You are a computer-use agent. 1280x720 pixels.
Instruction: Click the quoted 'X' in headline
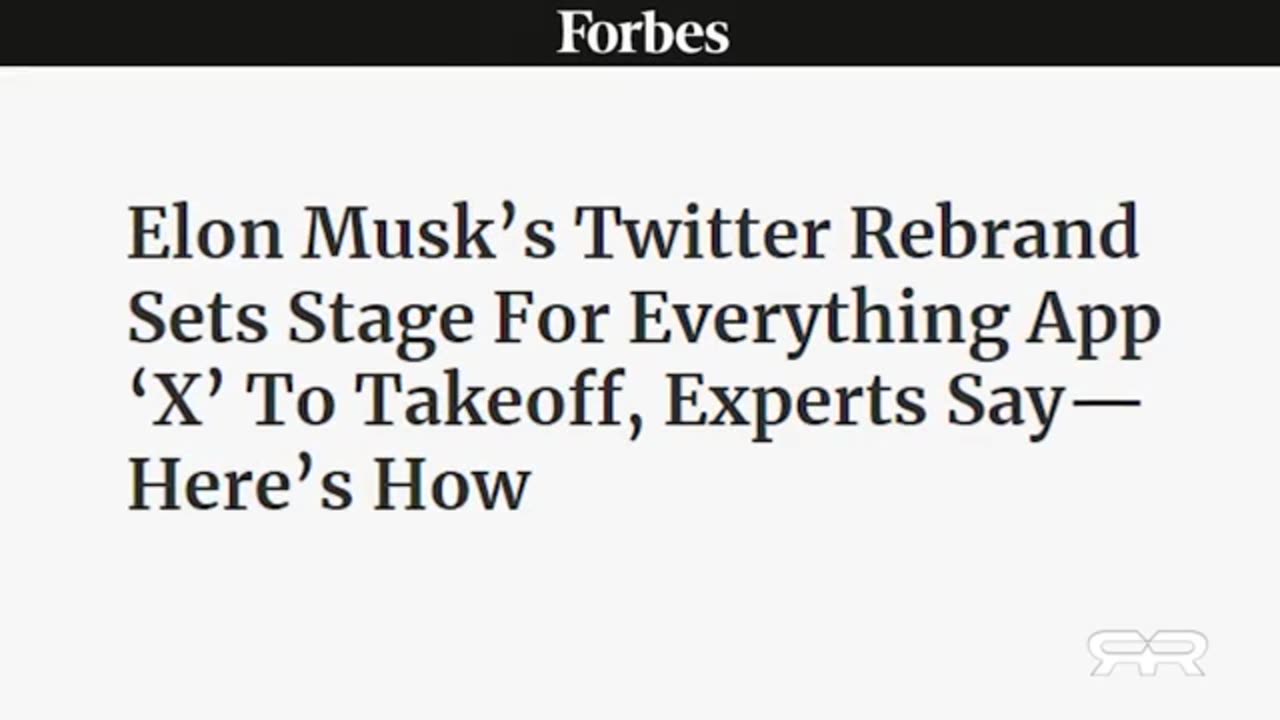178,400
